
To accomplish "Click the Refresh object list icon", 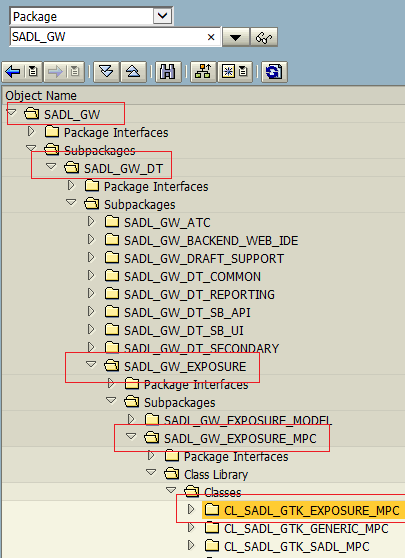I will click(x=274, y=72).
